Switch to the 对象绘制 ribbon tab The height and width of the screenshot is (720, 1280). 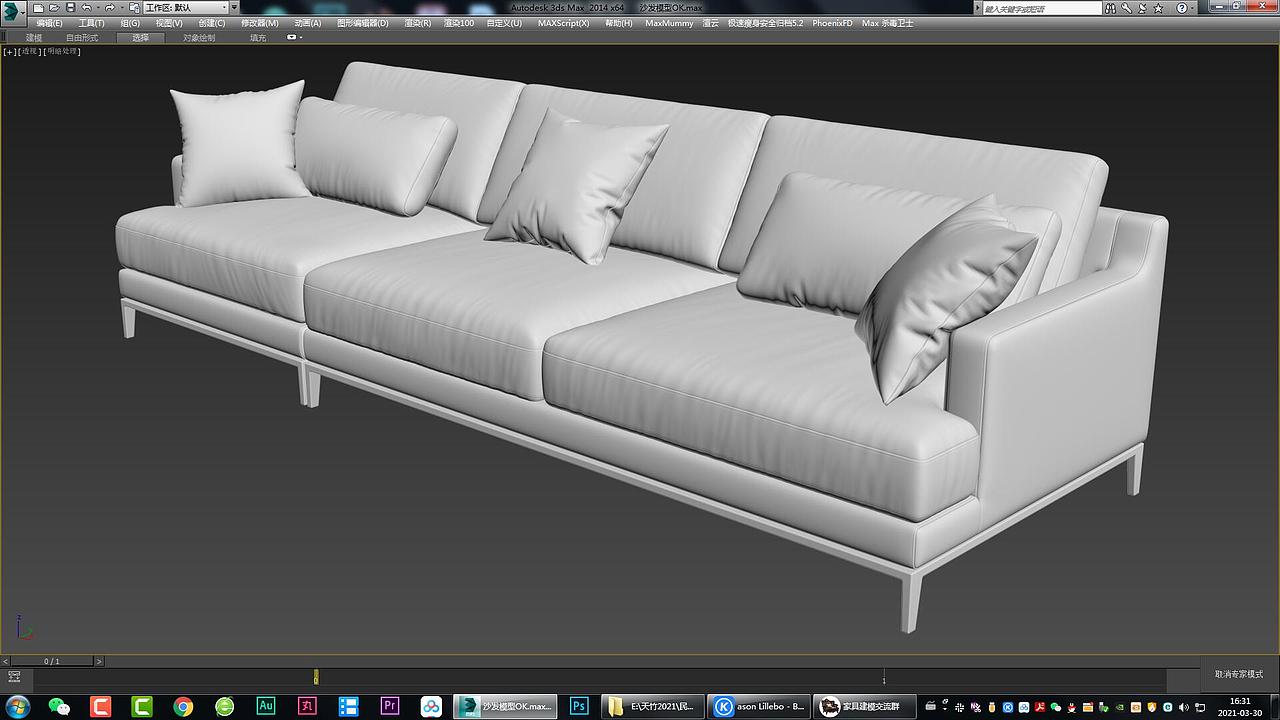[x=199, y=38]
